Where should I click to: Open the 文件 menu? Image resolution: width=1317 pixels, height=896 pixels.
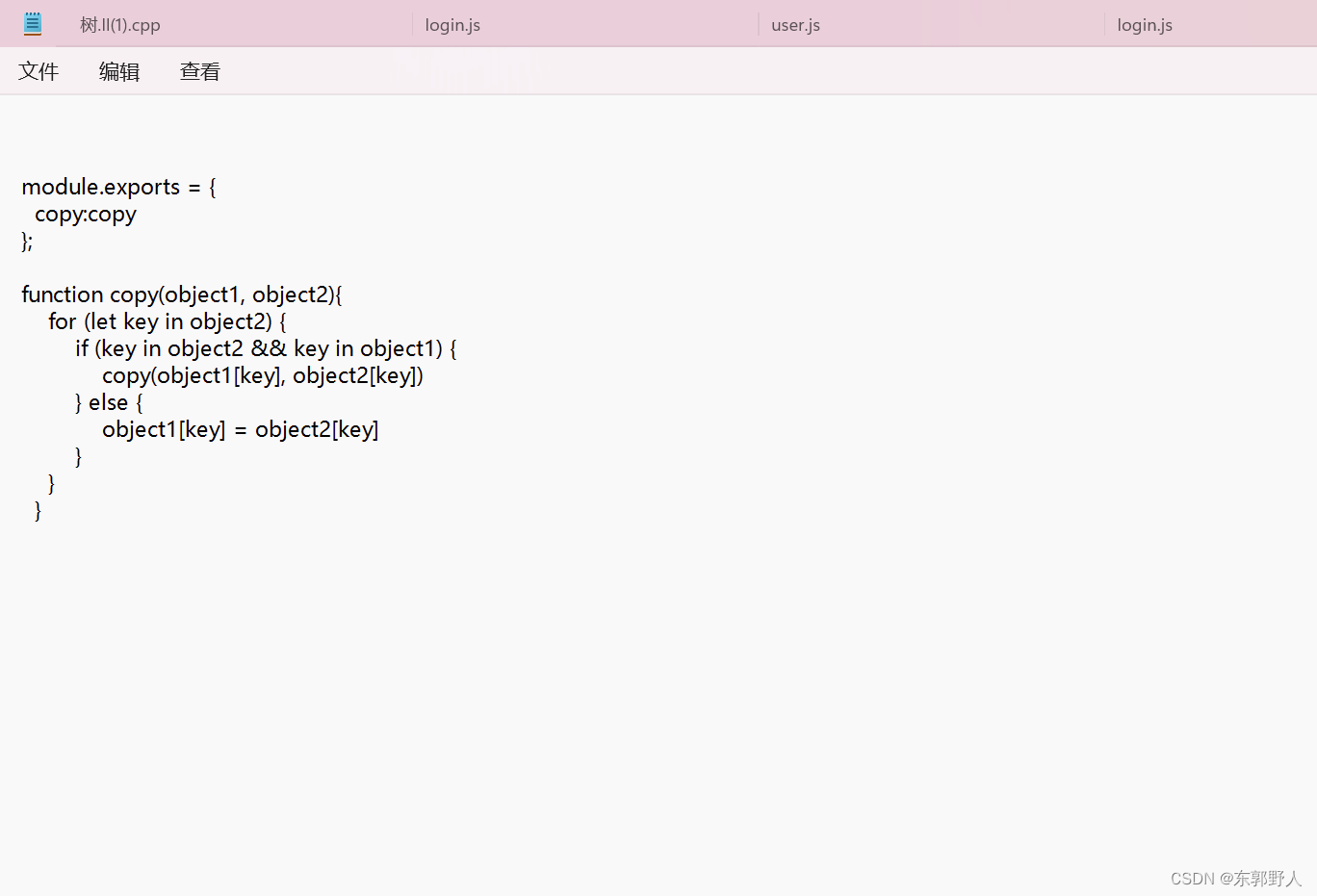click(x=39, y=70)
